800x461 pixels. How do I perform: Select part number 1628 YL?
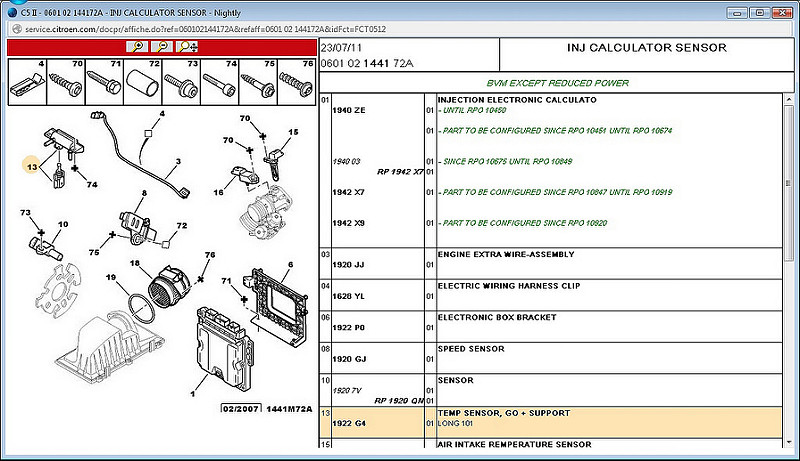point(348,296)
